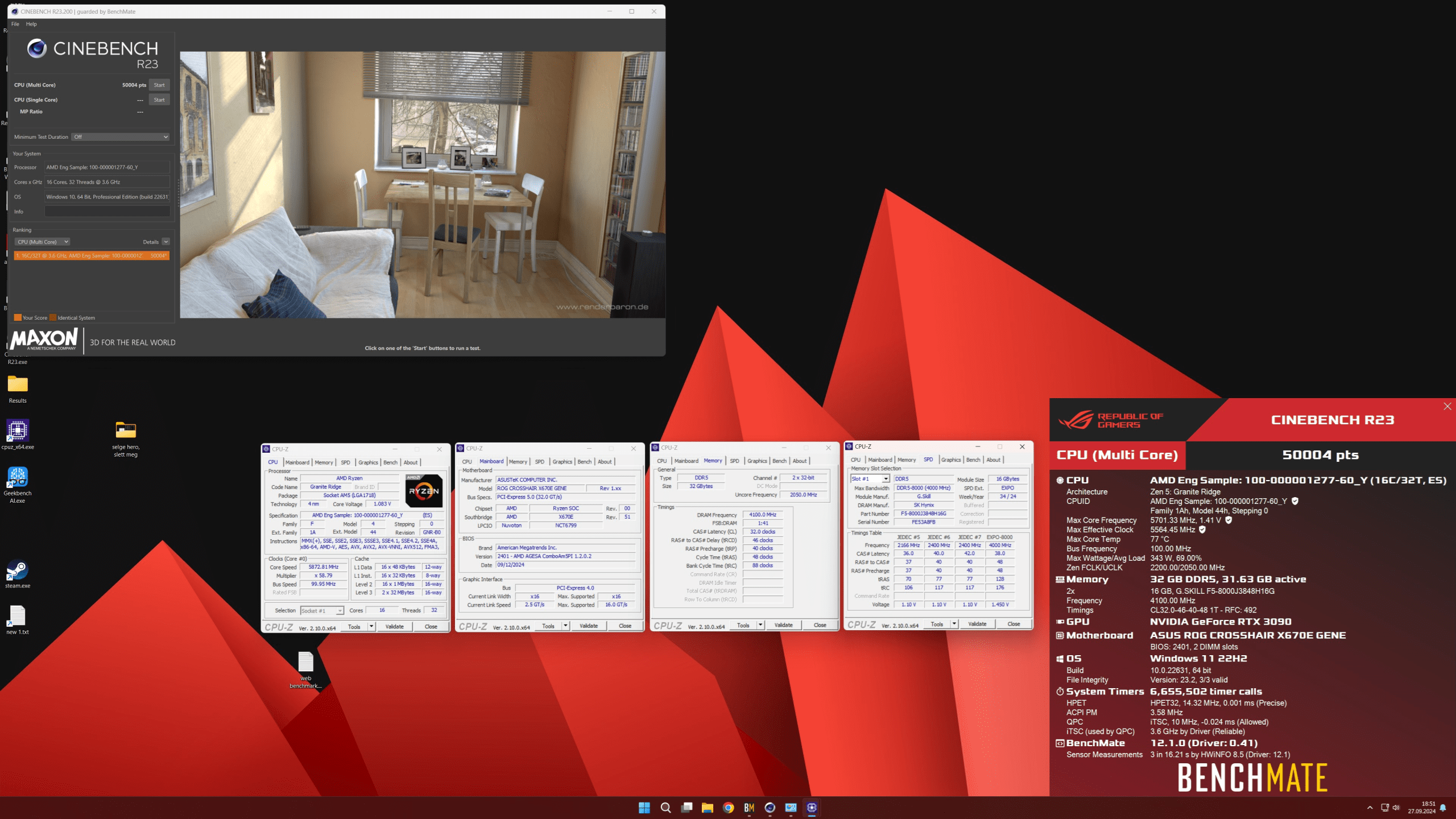
Task: Click Core Speed value 5872.81 MHz
Action: click(324, 567)
